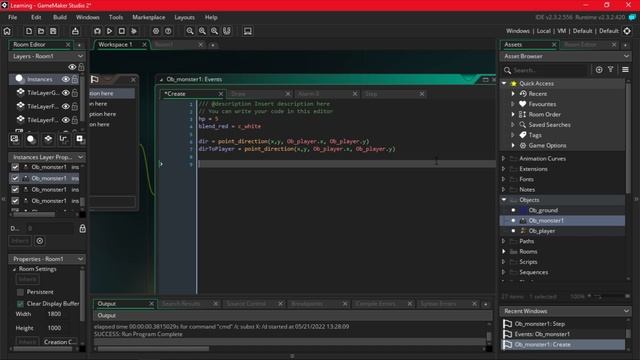The width and height of the screenshot is (640, 360).
Task: Open the Asset Browser filter funnel icon
Action: [611, 70]
